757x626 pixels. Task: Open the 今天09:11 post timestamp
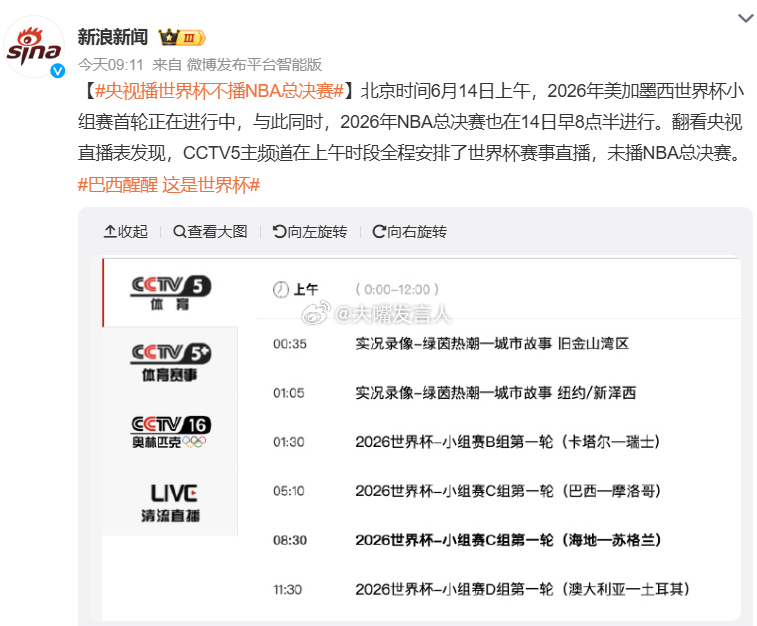pyautogui.click(x=111, y=64)
